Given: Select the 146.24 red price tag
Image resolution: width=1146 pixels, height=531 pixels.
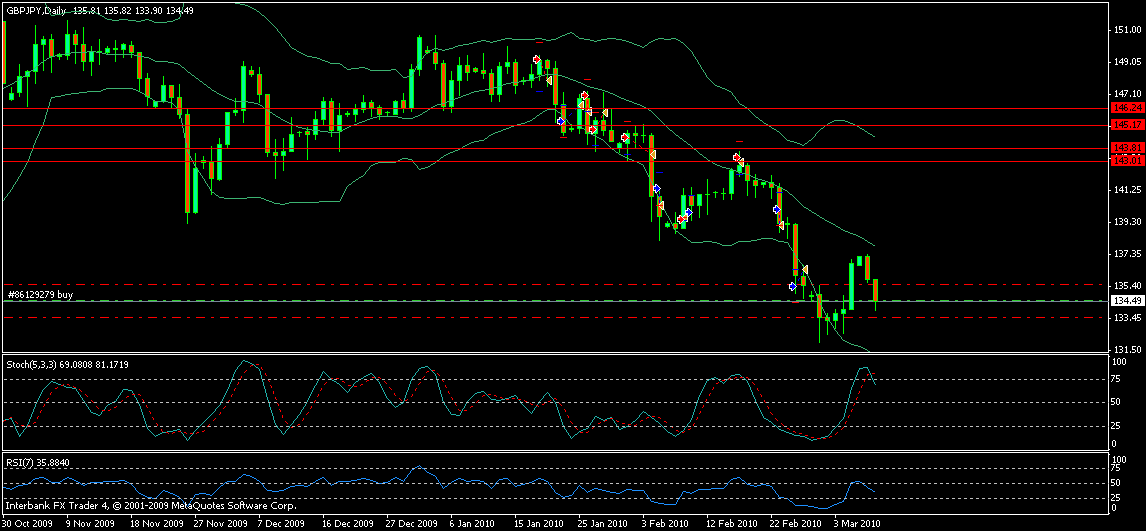Looking at the screenshot, I should [x=1127, y=107].
